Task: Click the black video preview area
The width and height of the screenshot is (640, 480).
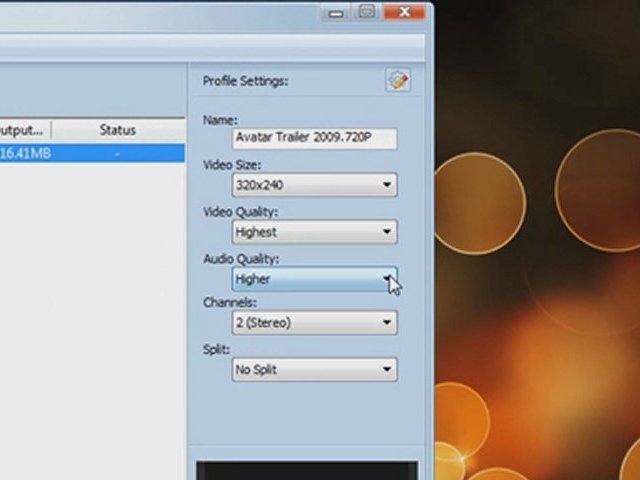Action: pyautogui.click(x=306, y=470)
